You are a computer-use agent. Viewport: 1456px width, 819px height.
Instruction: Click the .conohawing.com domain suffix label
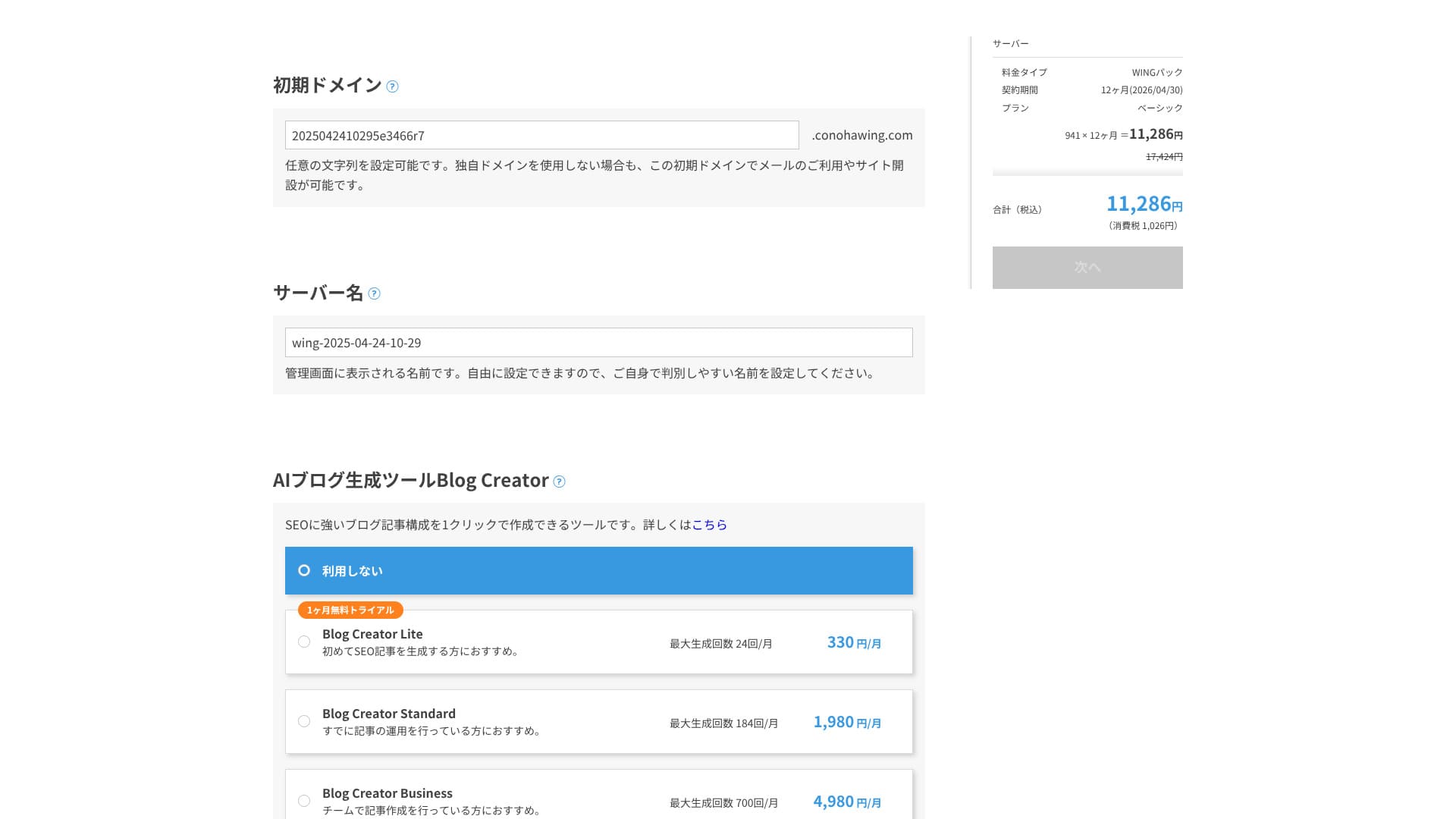(862, 136)
